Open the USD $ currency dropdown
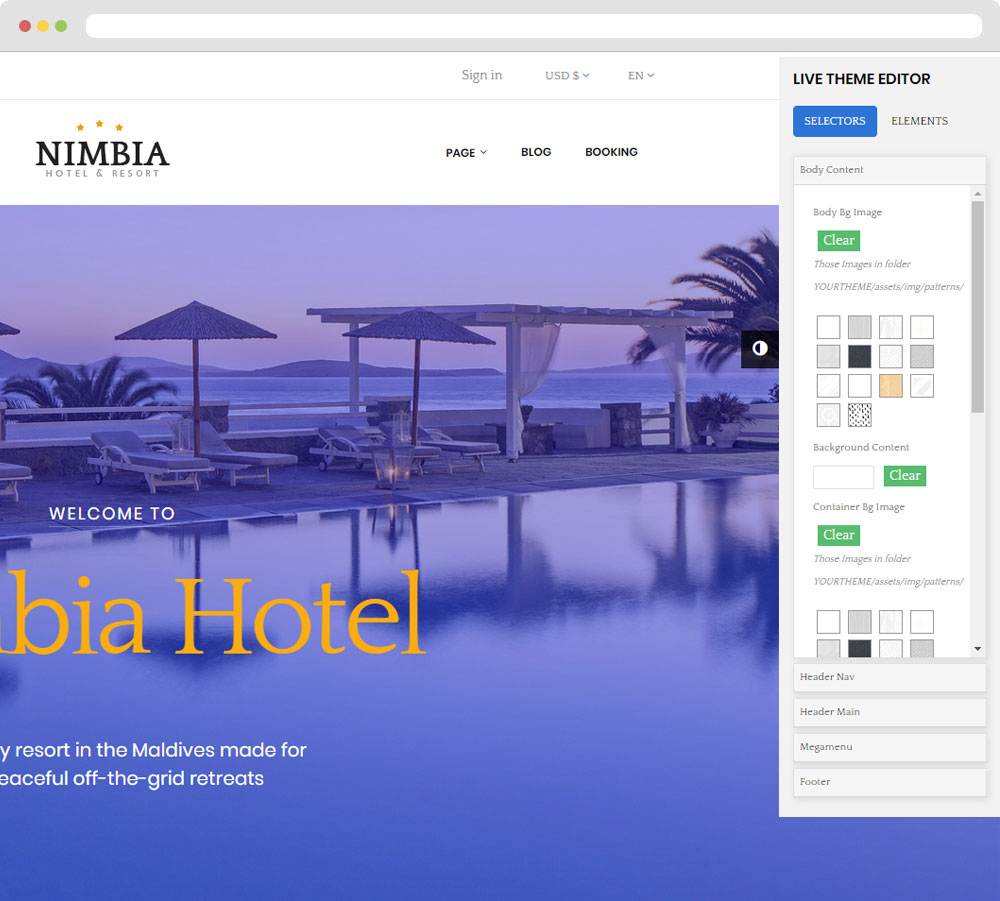The height and width of the screenshot is (901, 1000). pos(567,75)
